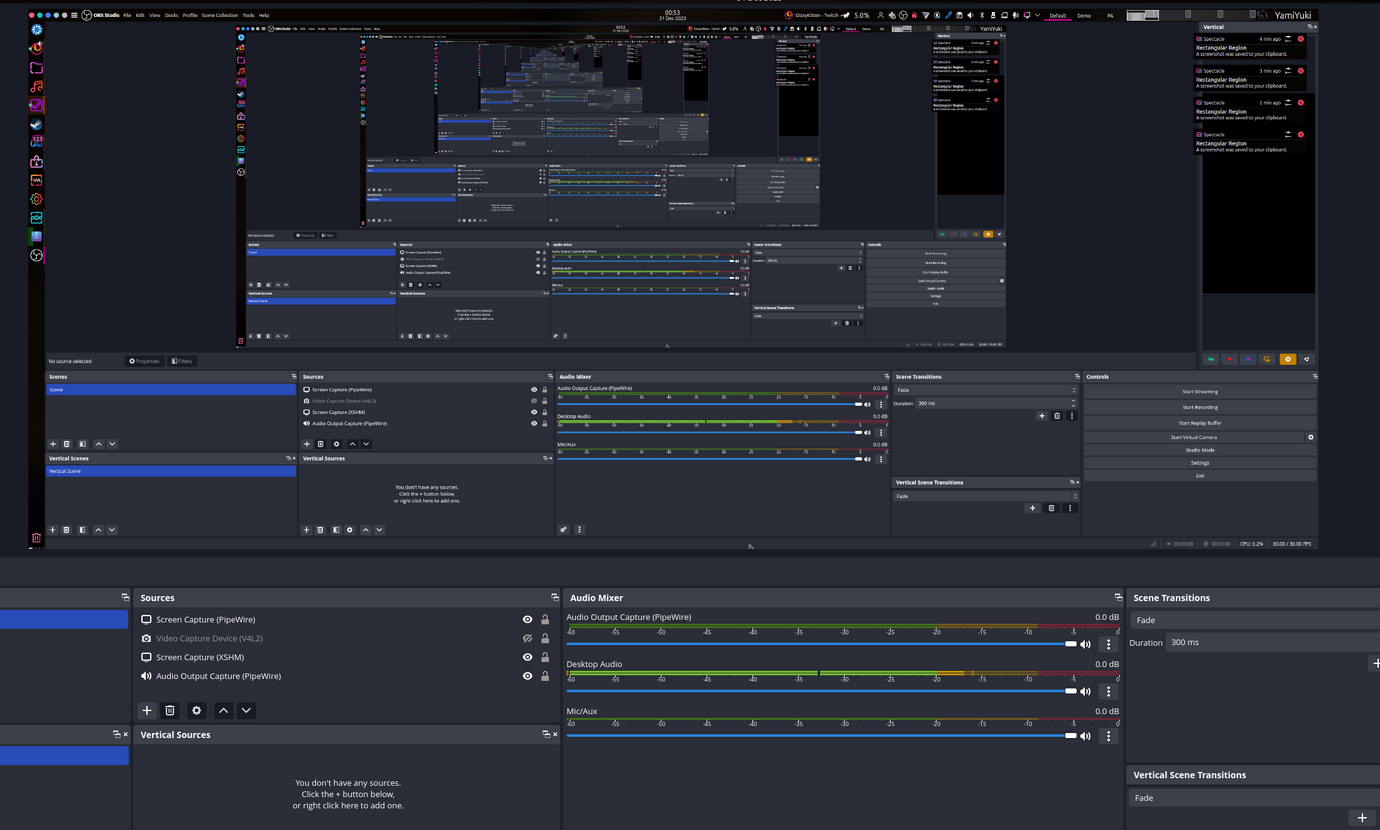The height and width of the screenshot is (830, 1380).
Task: Open three-dot menu in Vertical Scene Transitions
Action: 1069,508
